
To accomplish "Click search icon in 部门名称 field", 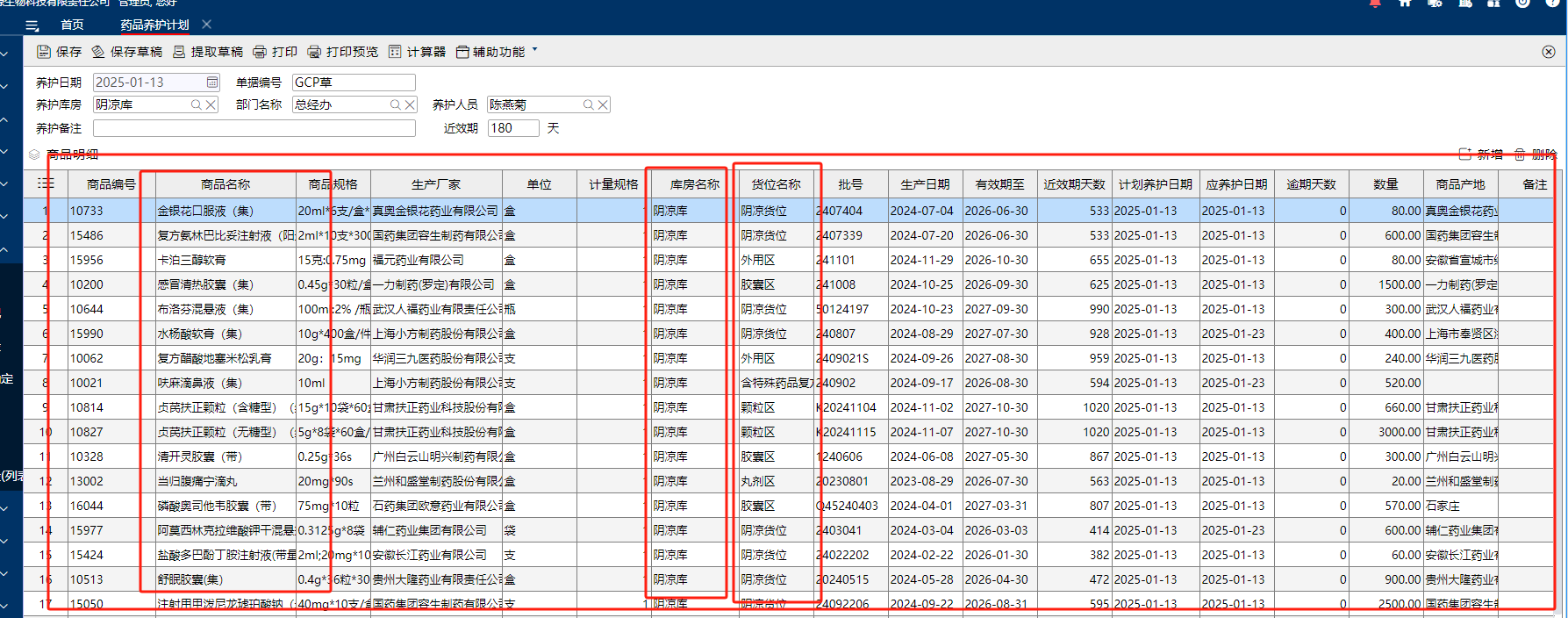I will click(396, 104).
